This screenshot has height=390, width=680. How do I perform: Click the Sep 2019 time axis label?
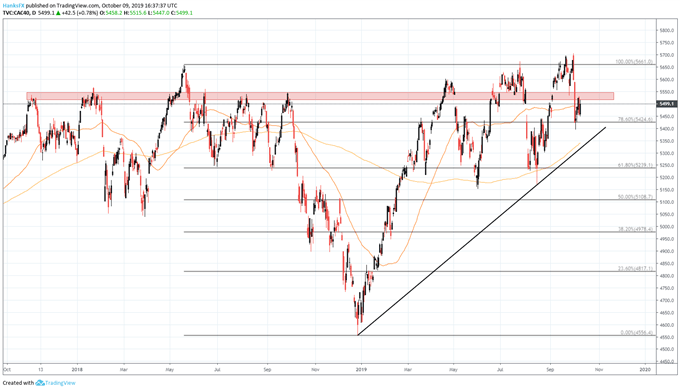[550, 370]
